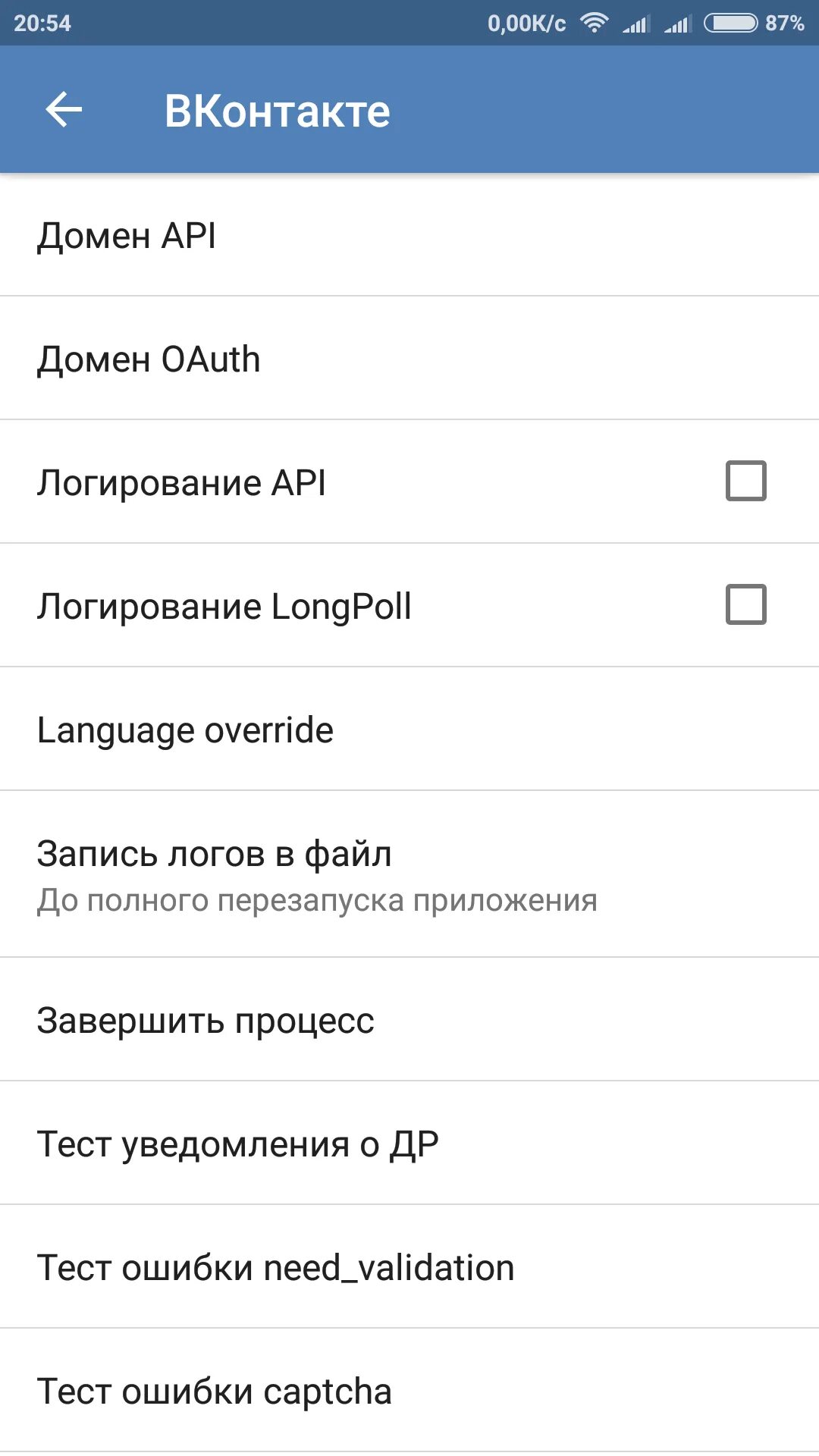Enable the Логирование LongPoll checkbox
The height and width of the screenshot is (1456, 819).
click(746, 604)
